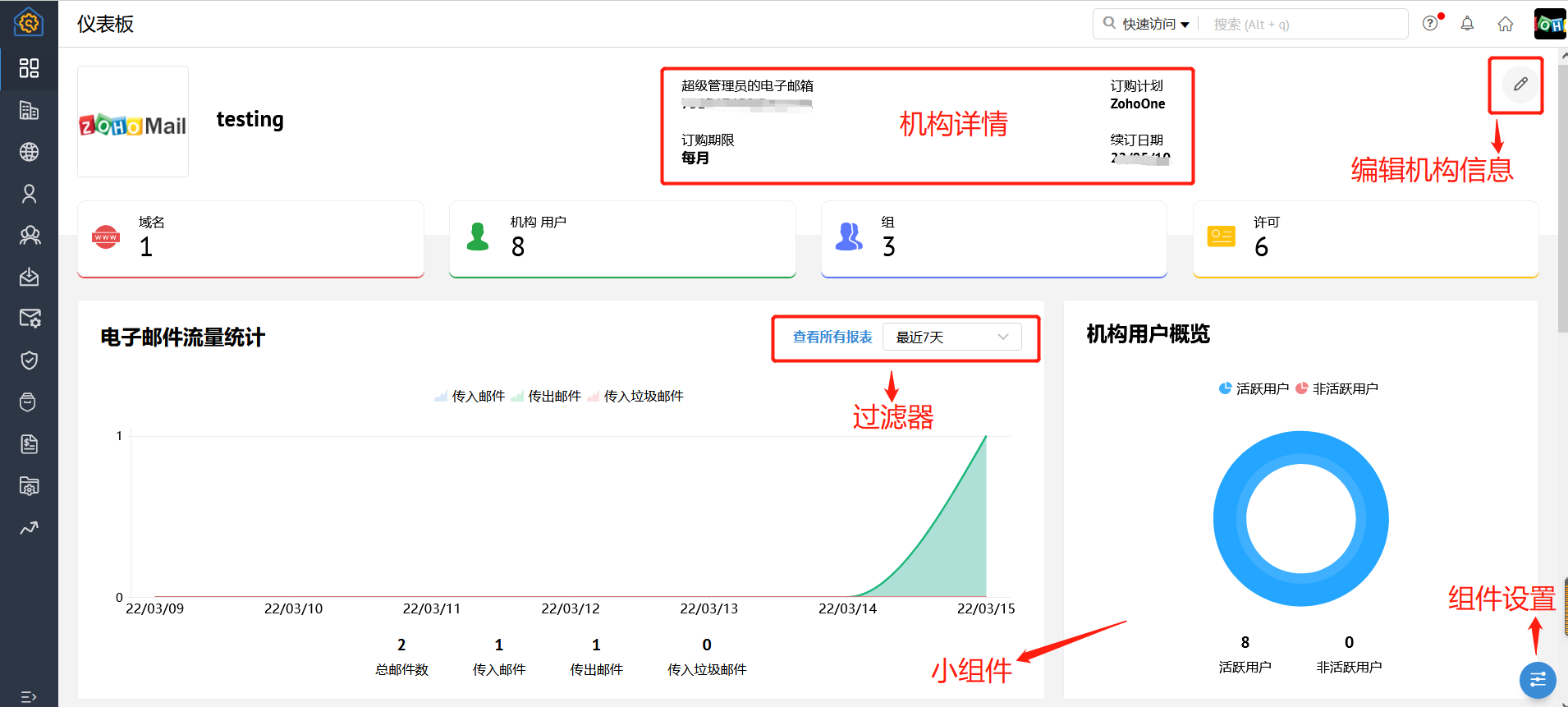Open the groups icon in sidebar
The height and width of the screenshot is (707, 1568).
click(x=29, y=236)
